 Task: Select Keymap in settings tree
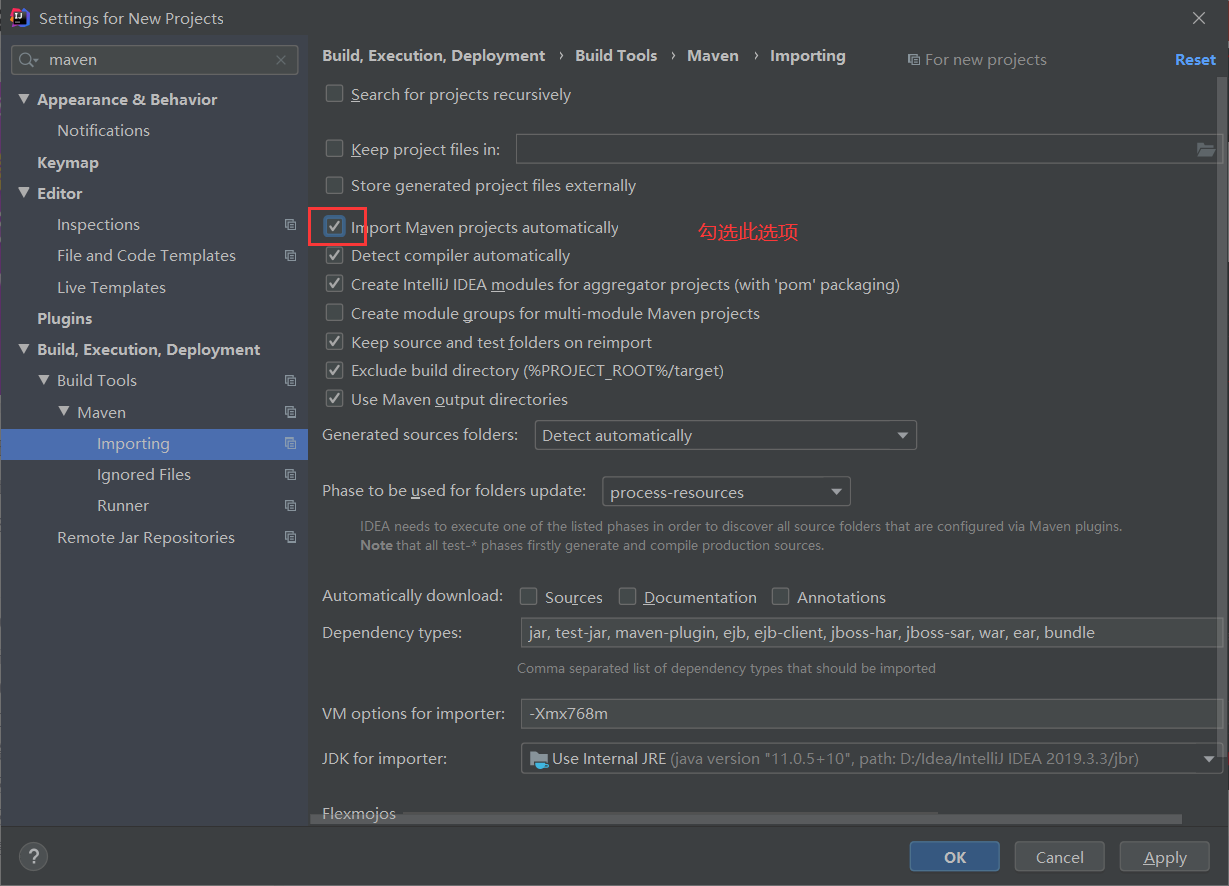click(68, 162)
